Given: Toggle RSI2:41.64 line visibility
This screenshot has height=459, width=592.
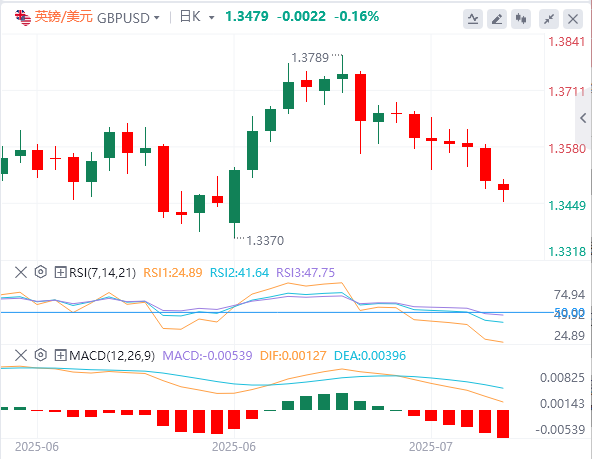Looking at the screenshot, I should [x=239, y=273].
